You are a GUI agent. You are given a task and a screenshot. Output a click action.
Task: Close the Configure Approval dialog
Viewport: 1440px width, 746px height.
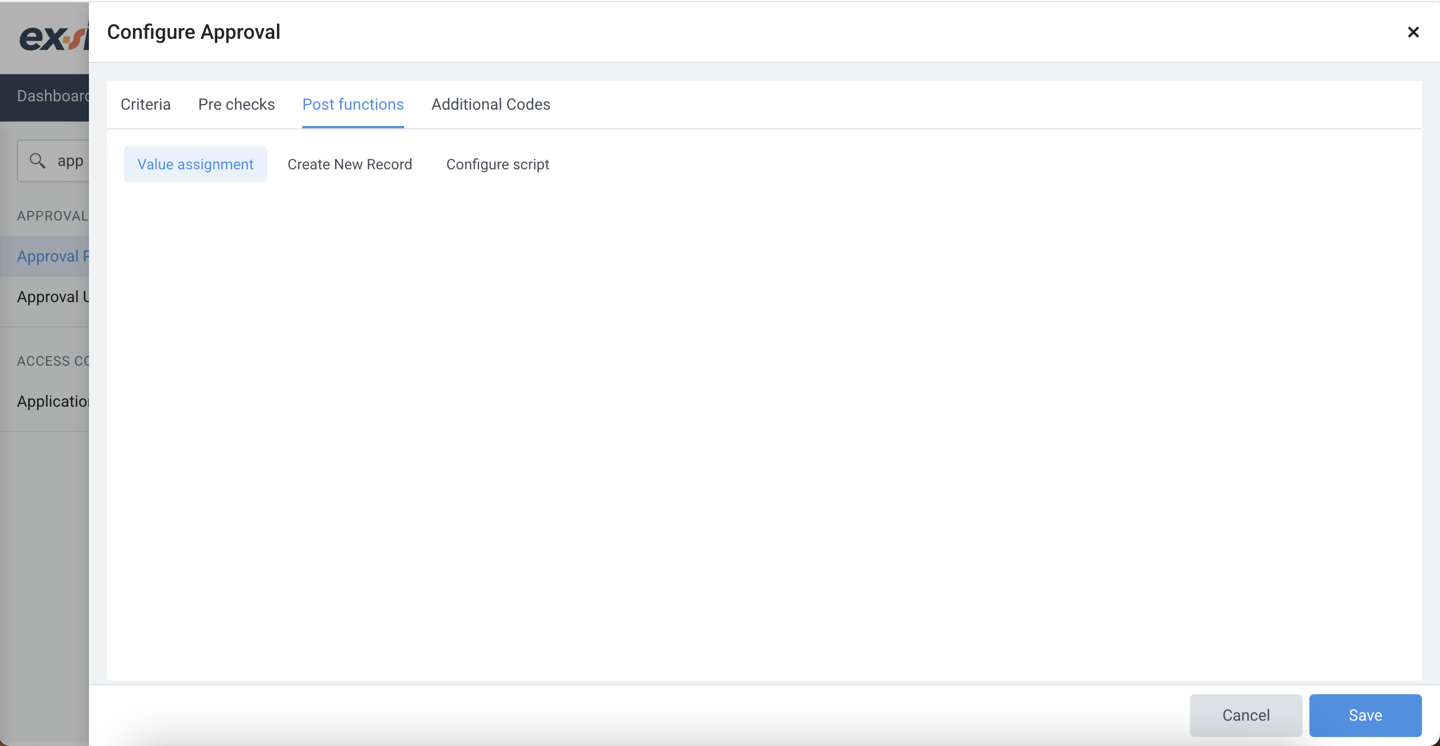point(1413,32)
